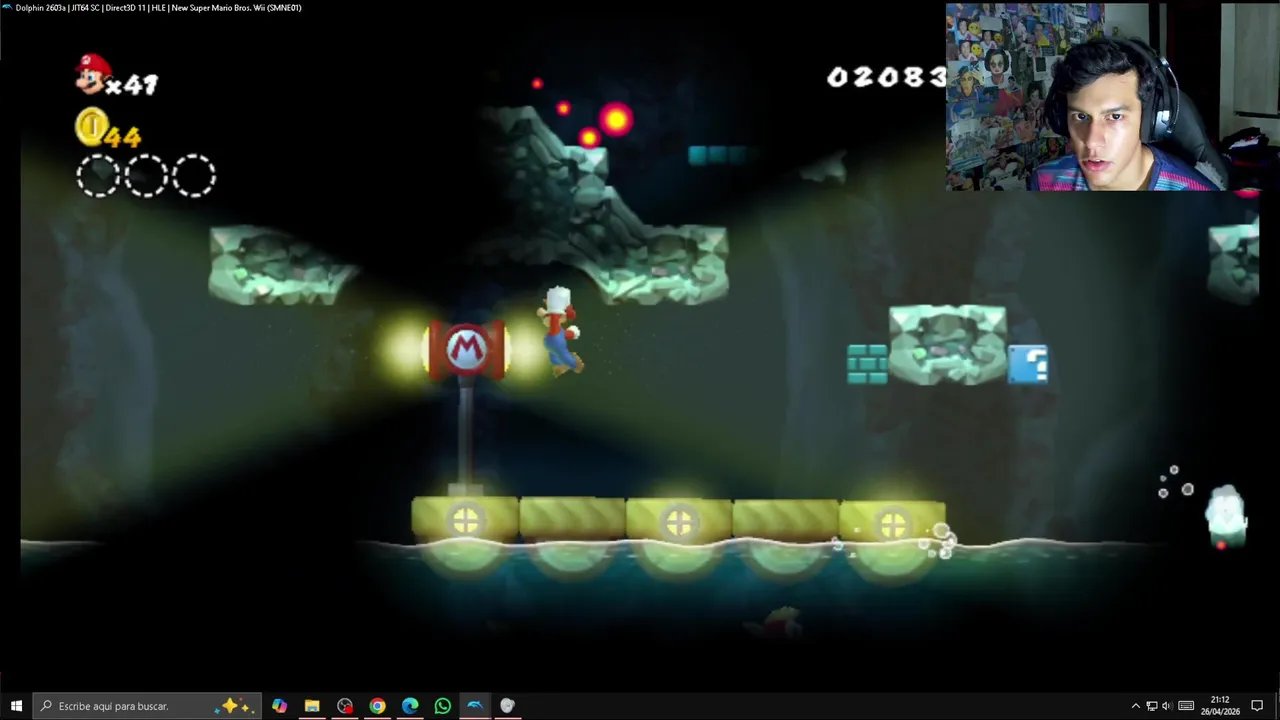Open Google Chrome from the taskbar

377,706
